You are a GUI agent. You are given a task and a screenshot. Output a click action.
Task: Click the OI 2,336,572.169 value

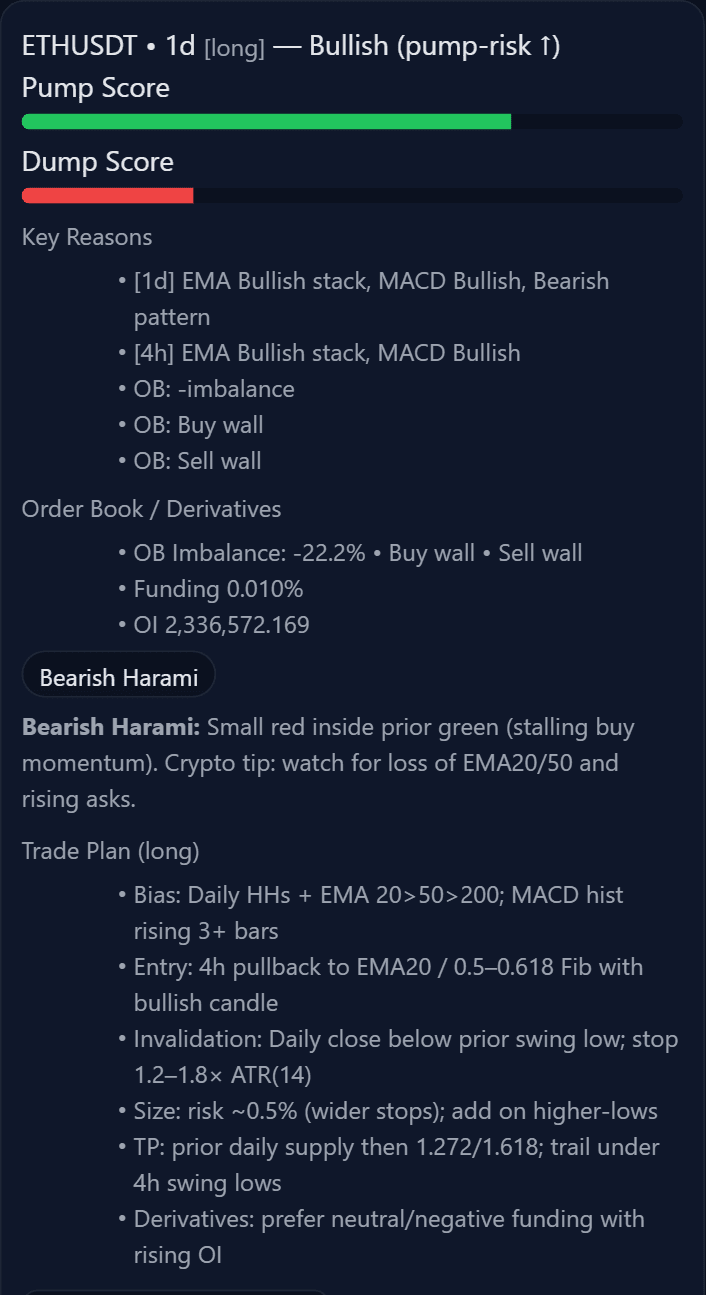[221, 625]
